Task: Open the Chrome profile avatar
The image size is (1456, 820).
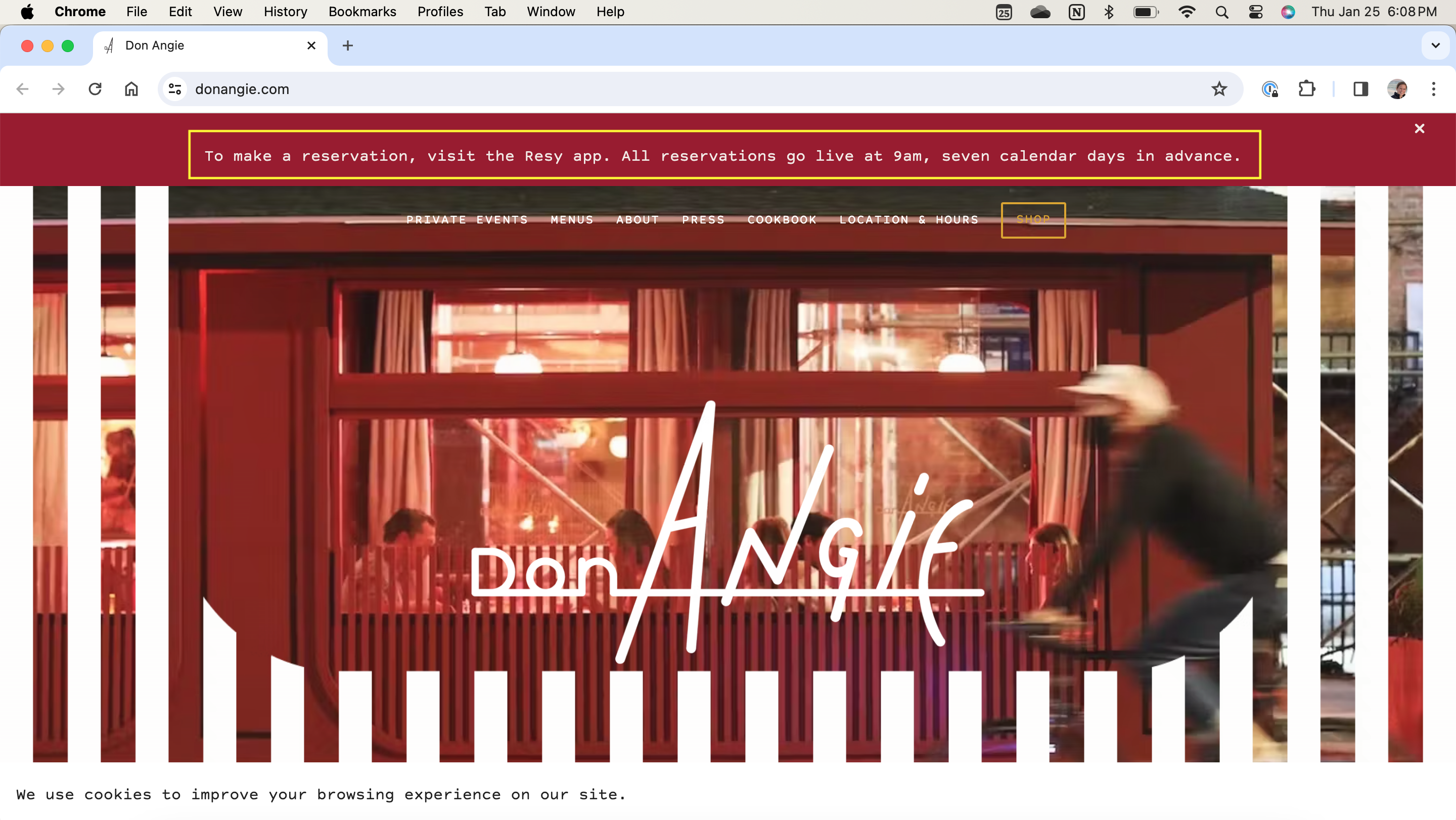Action: (1397, 89)
